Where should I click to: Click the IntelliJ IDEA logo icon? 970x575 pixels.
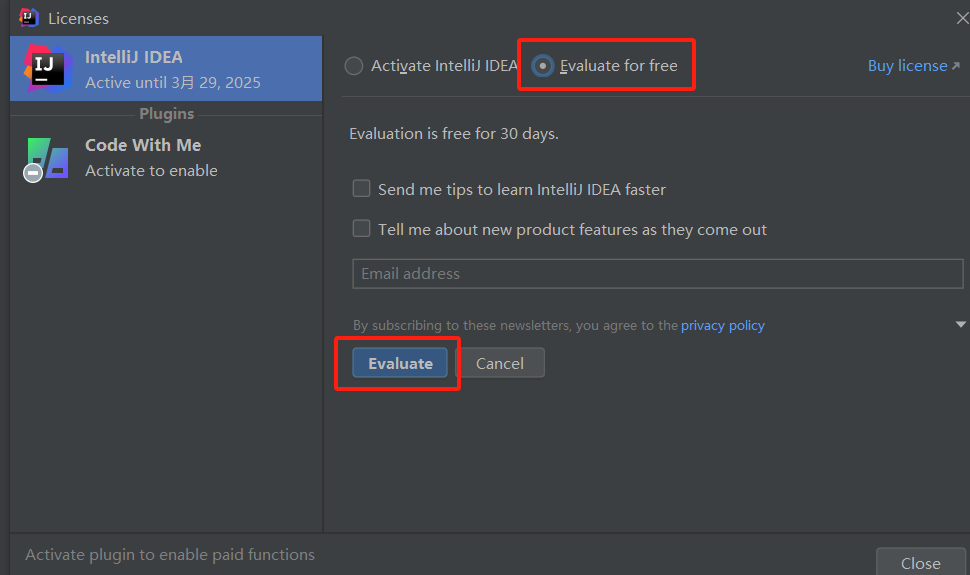coord(48,69)
